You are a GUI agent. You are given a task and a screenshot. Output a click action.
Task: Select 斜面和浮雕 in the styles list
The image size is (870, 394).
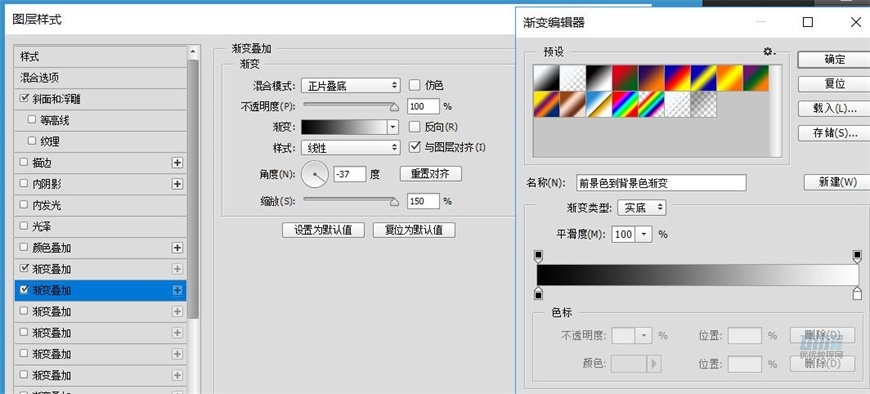pyautogui.click(x=100, y=99)
